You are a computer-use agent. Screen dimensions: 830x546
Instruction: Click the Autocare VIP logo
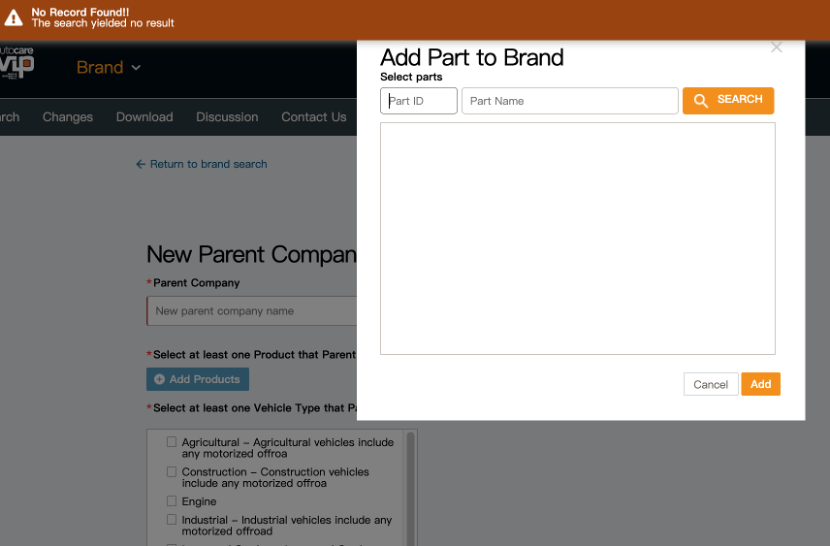coord(17,62)
